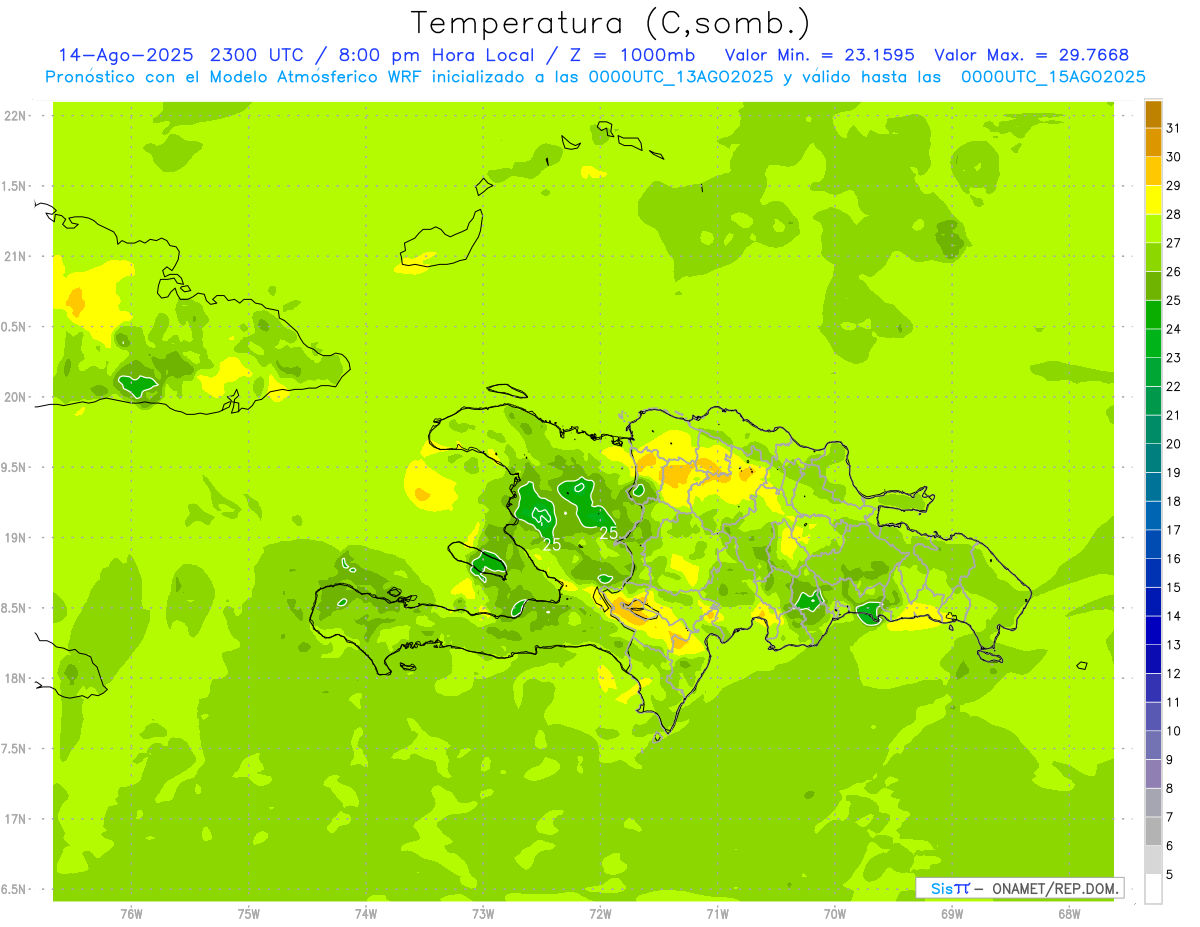Click the '9.5N' latitude axis label
The height and width of the screenshot is (927, 1200).
[15, 468]
